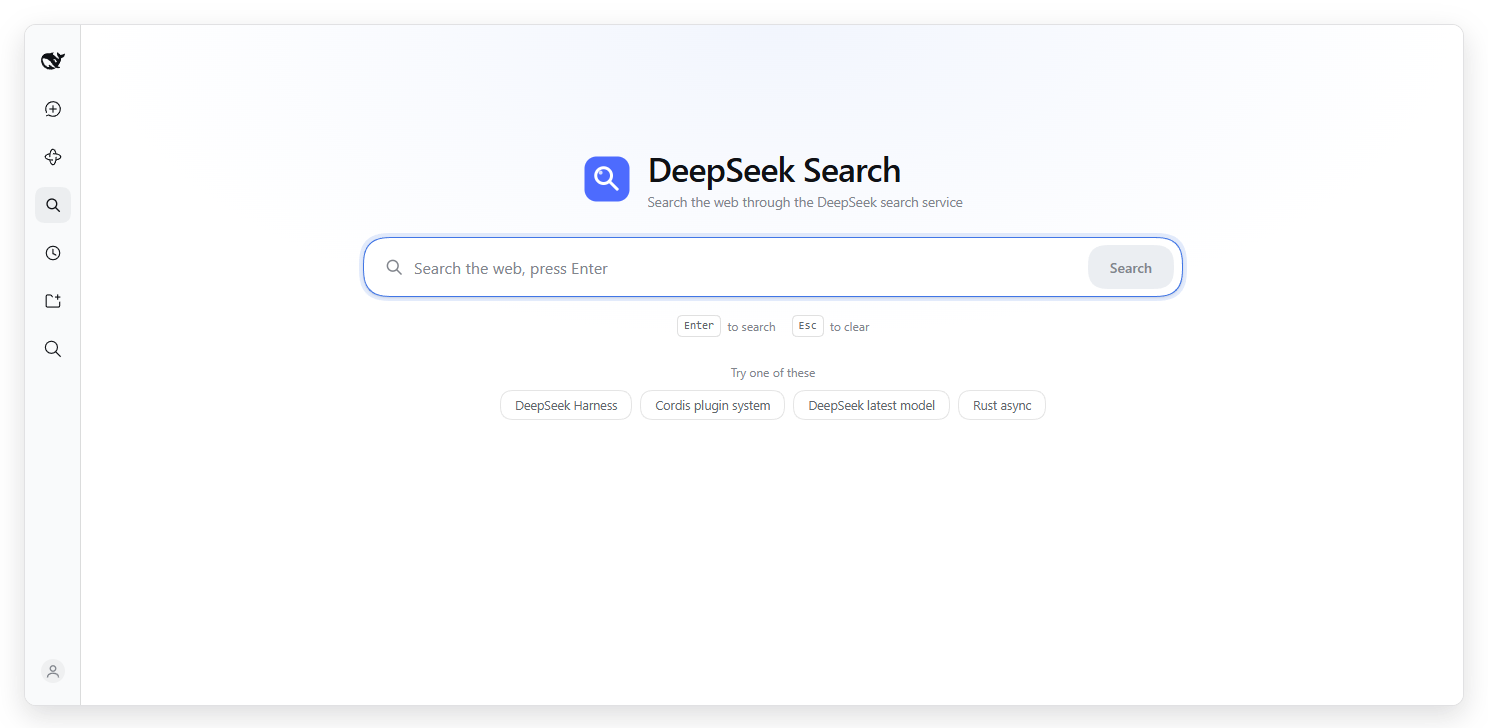Click the Search button

click(1130, 268)
